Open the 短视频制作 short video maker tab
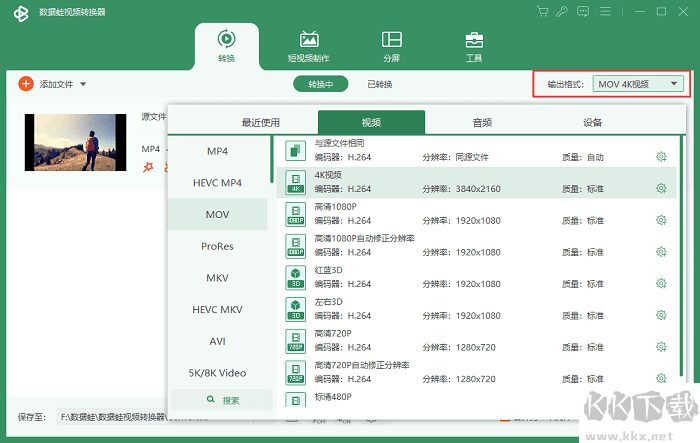This screenshot has height=443, width=700. [x=308, y=45]
